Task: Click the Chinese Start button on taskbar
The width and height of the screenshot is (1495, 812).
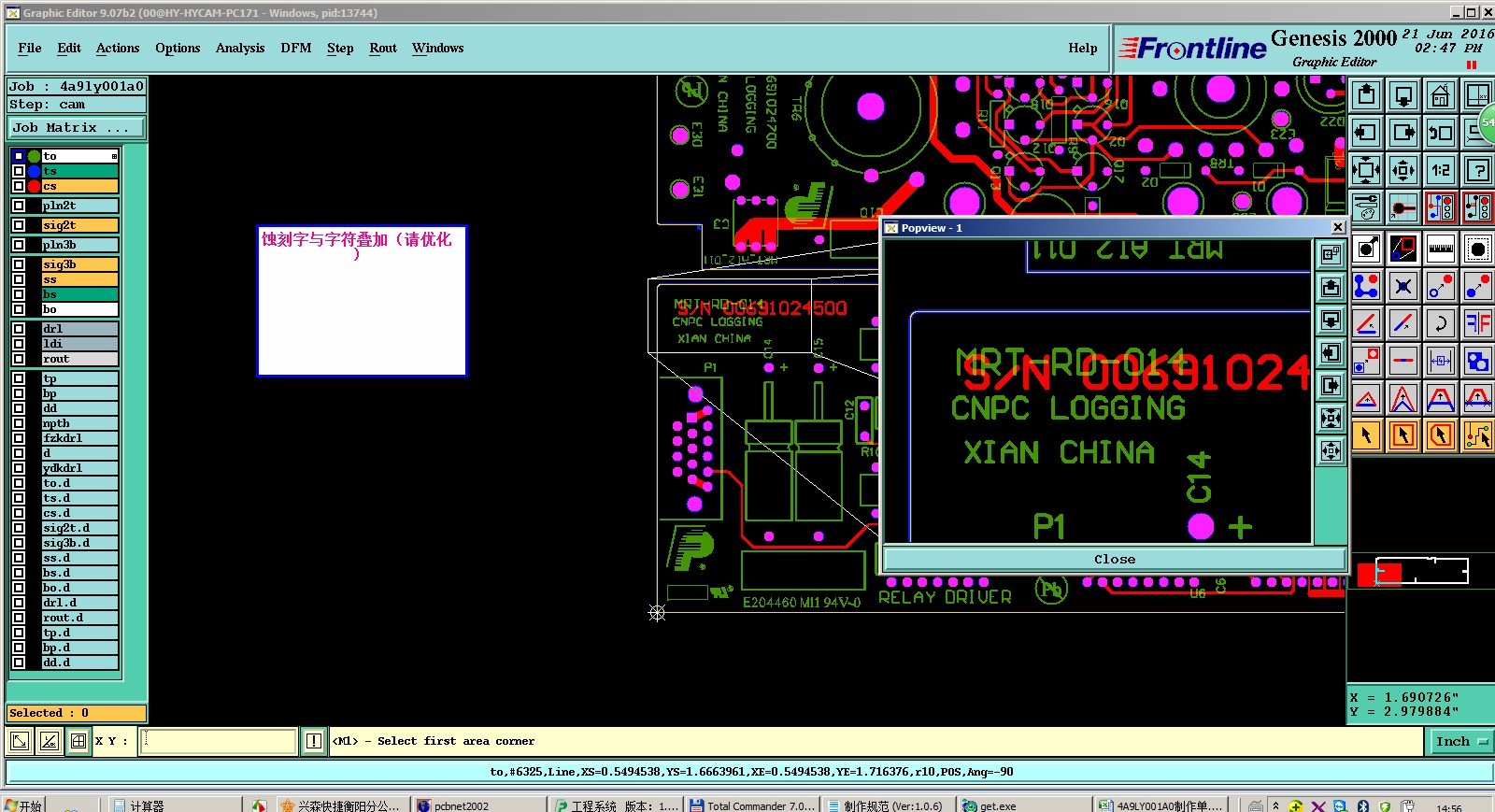Action: tap(23, 805)
